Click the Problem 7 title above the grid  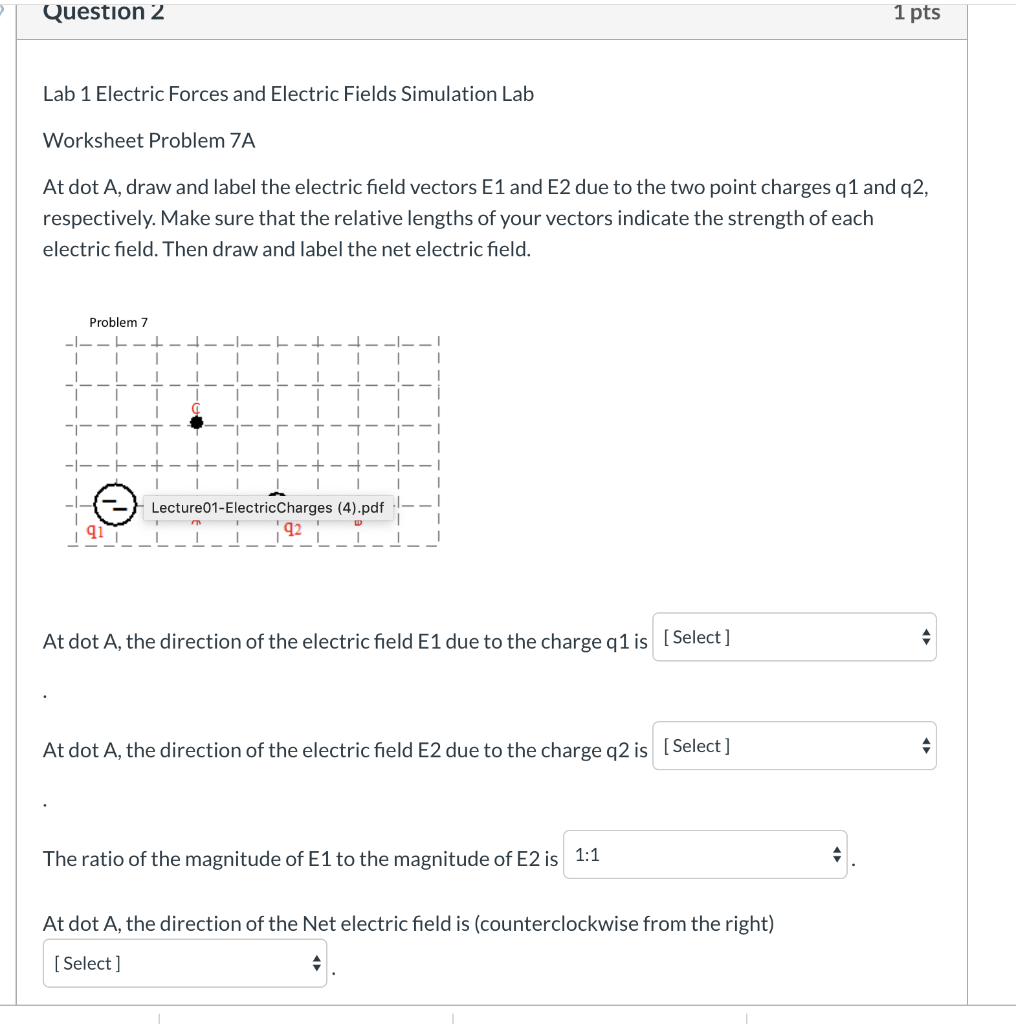[x=118, y=322]
